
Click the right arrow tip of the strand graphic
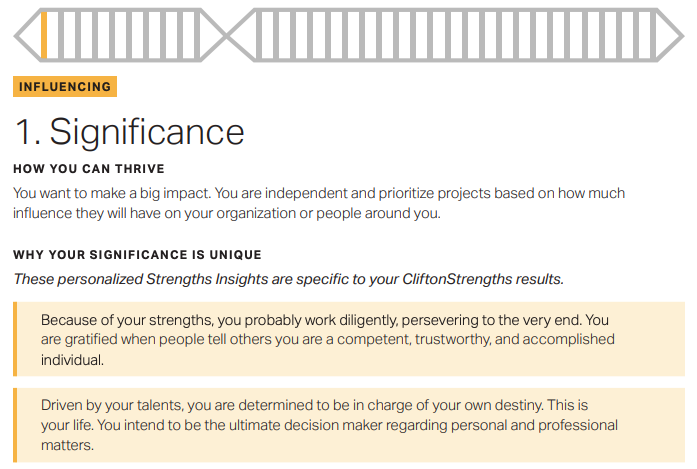pos(680,35)
